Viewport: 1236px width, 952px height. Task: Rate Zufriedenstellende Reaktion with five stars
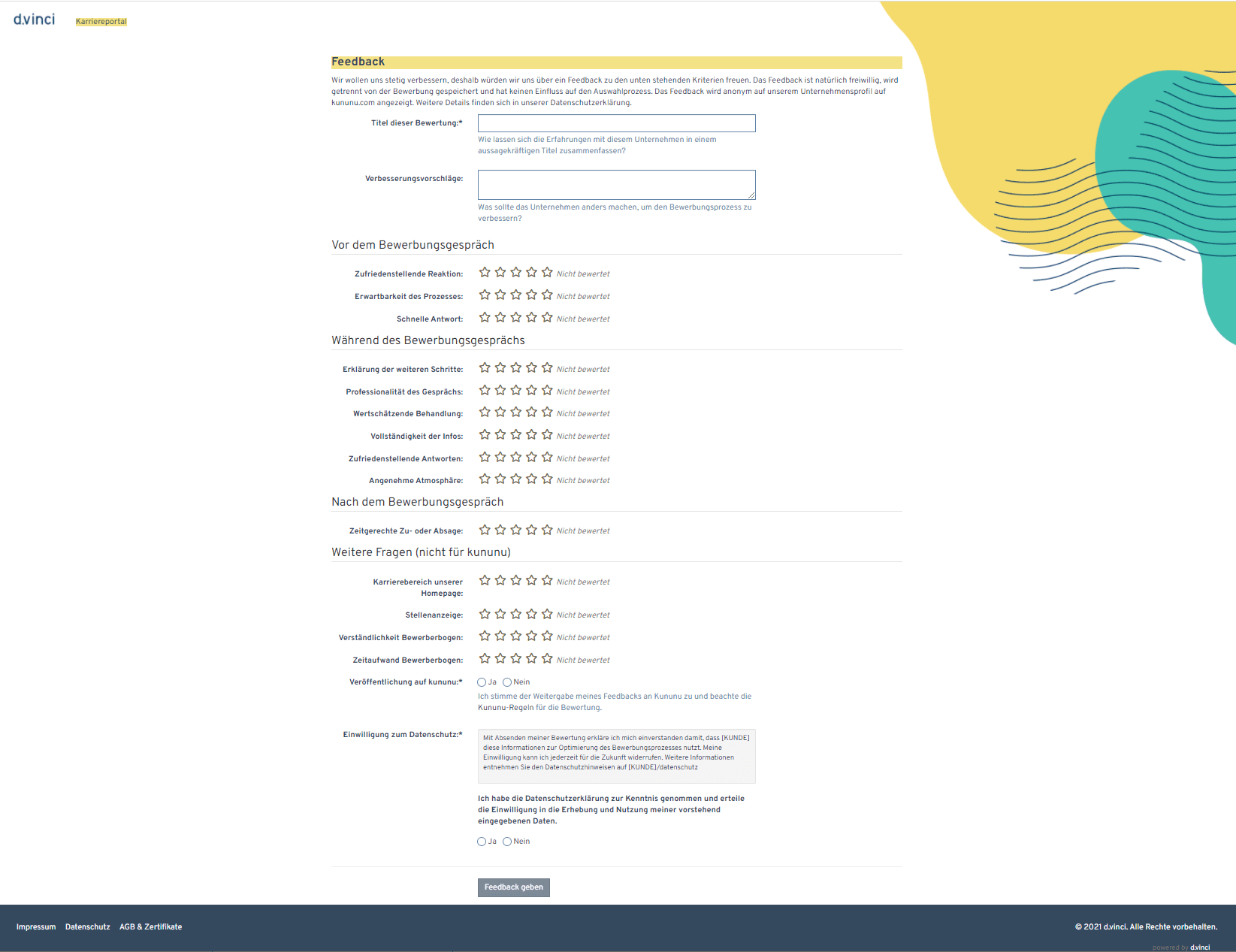(547, 273)
